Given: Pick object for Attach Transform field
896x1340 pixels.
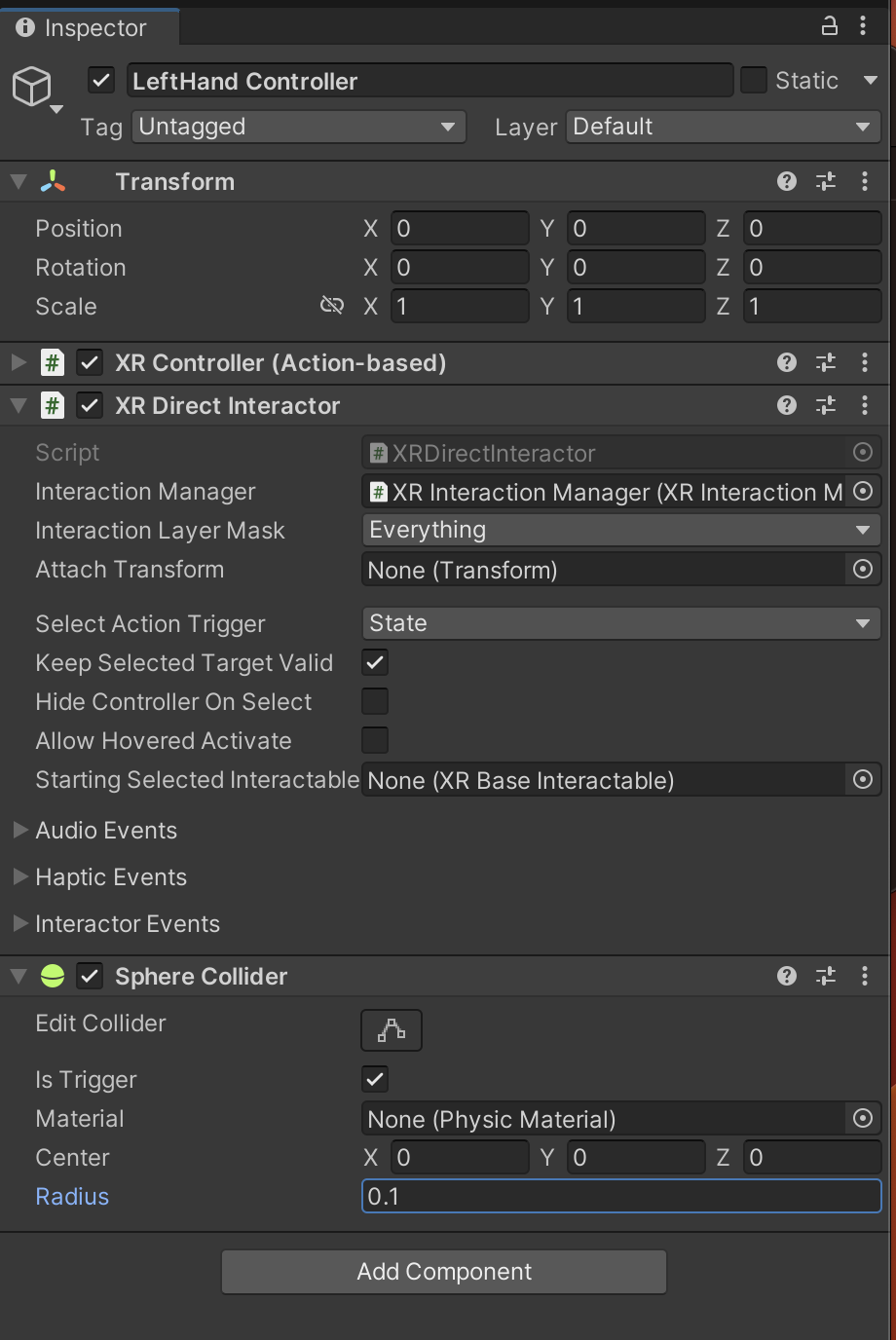Looking at the screenshot, I should click(863, 570).
